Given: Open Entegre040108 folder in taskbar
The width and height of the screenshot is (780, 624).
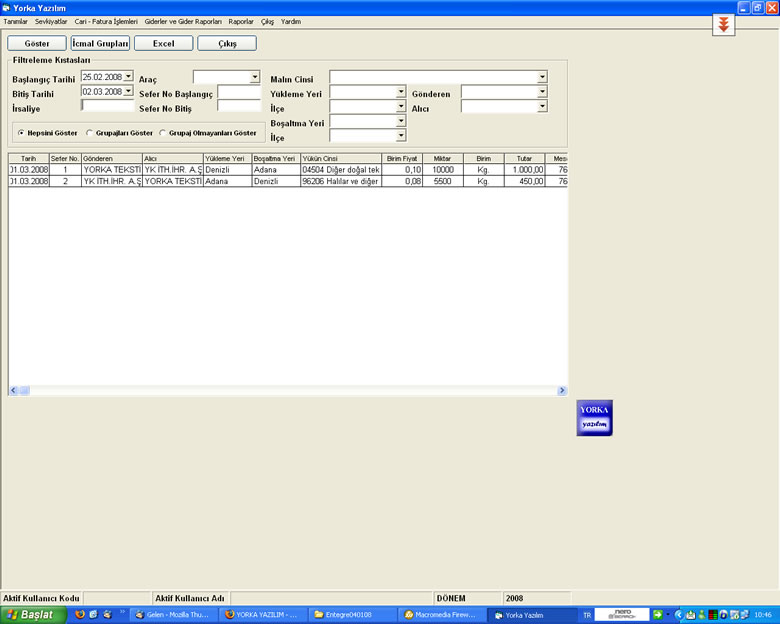Looking at the screenshot, I should (353, 615).
